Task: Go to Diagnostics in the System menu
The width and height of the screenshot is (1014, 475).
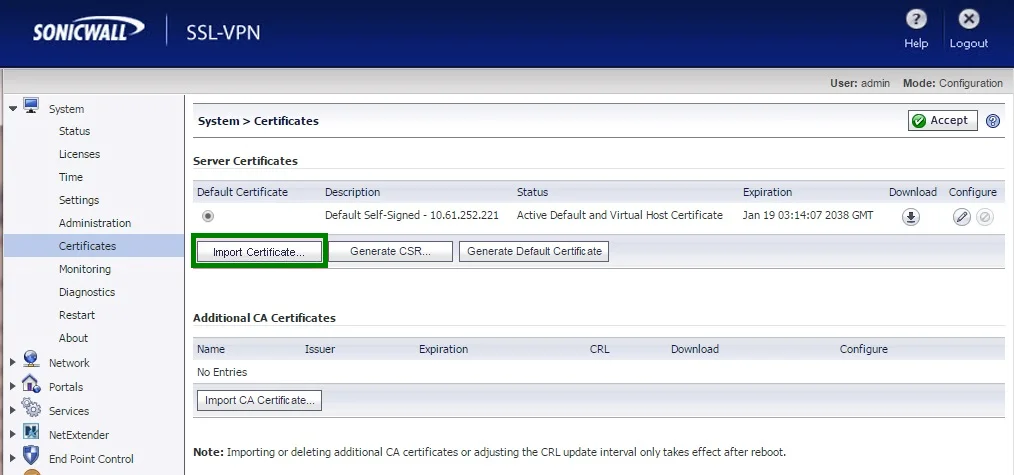Action: (x=86, y=292)
